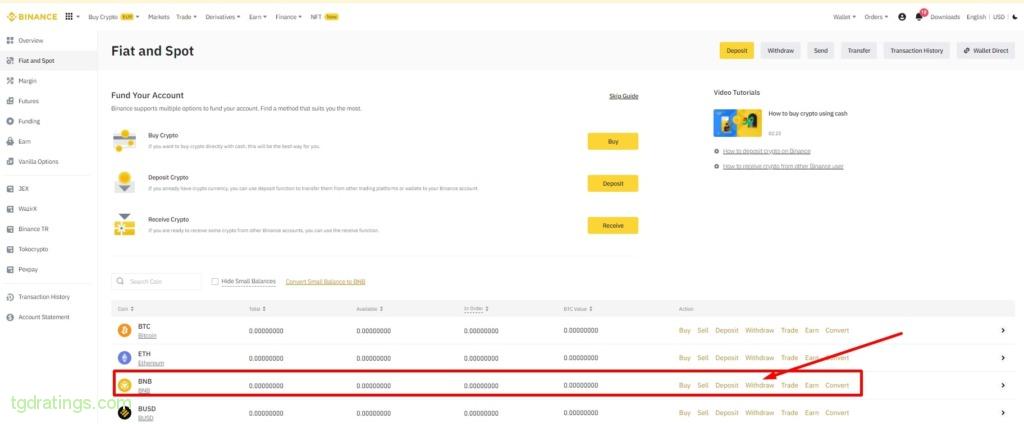Viewport: 1024px width, 424px height.
Task: Click the yellow Buy button
Action: point(613,141)
